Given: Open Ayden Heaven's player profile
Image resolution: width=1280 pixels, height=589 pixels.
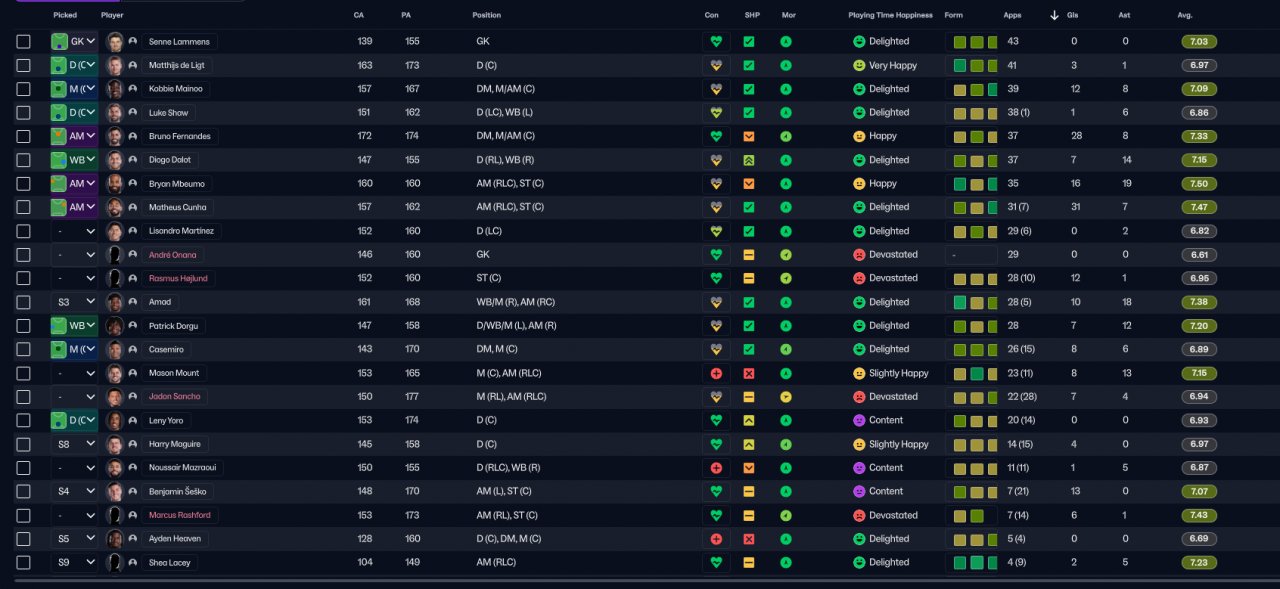Looking at the screenshot, I should (x=175, y=539).
